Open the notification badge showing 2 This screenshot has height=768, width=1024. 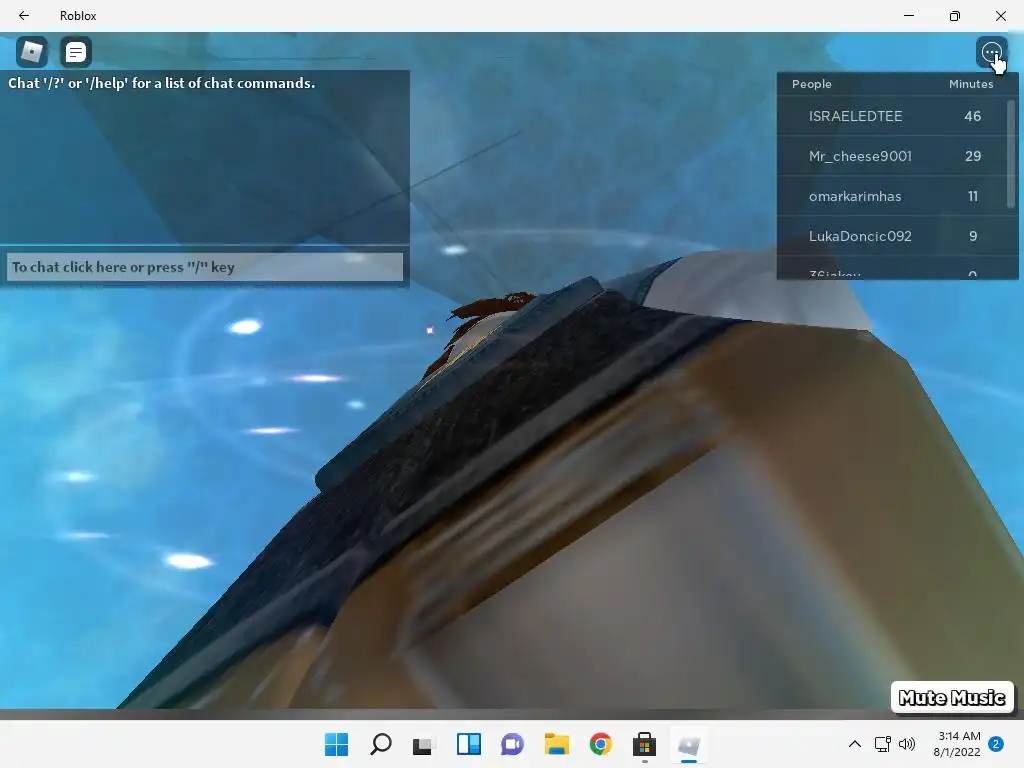coord(995,744)
